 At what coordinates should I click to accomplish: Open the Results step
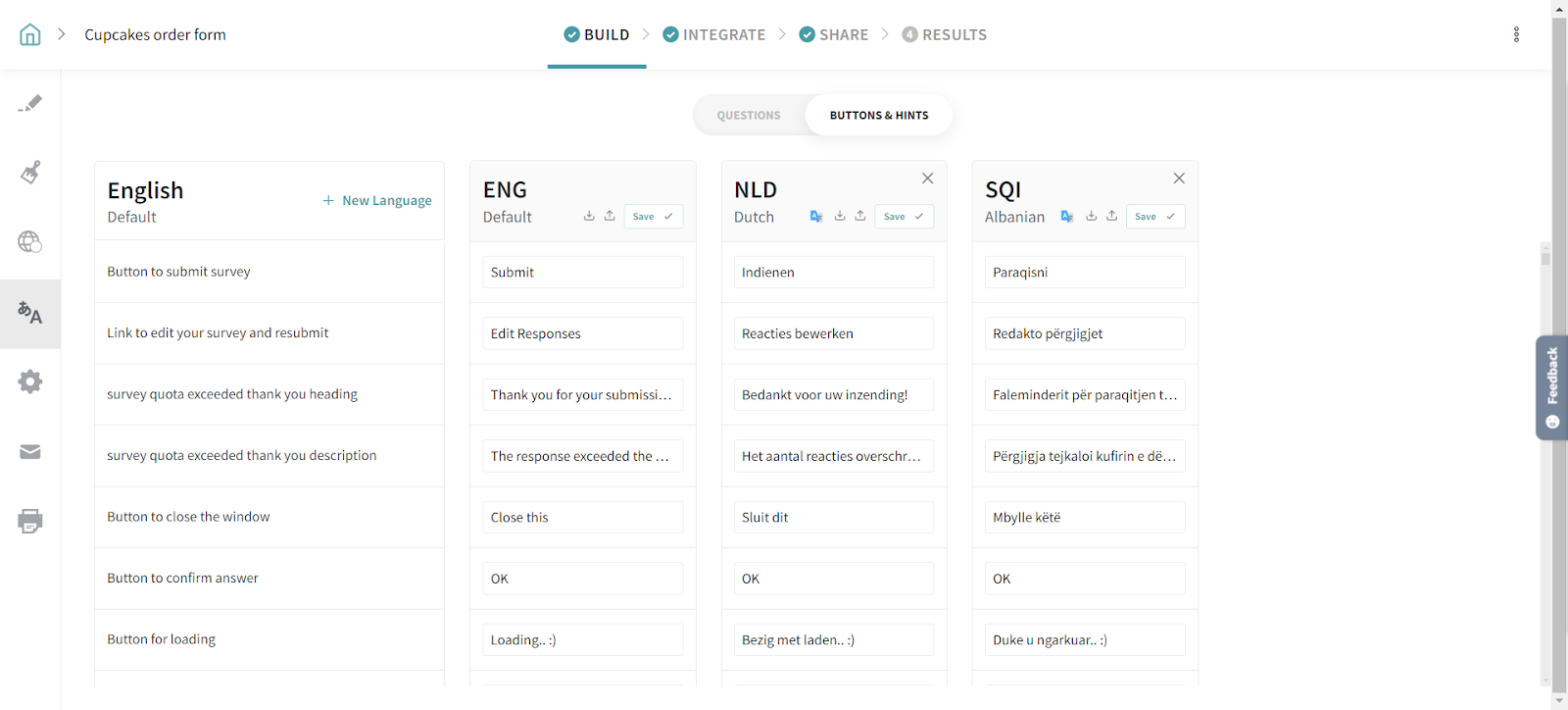[945, 35]
